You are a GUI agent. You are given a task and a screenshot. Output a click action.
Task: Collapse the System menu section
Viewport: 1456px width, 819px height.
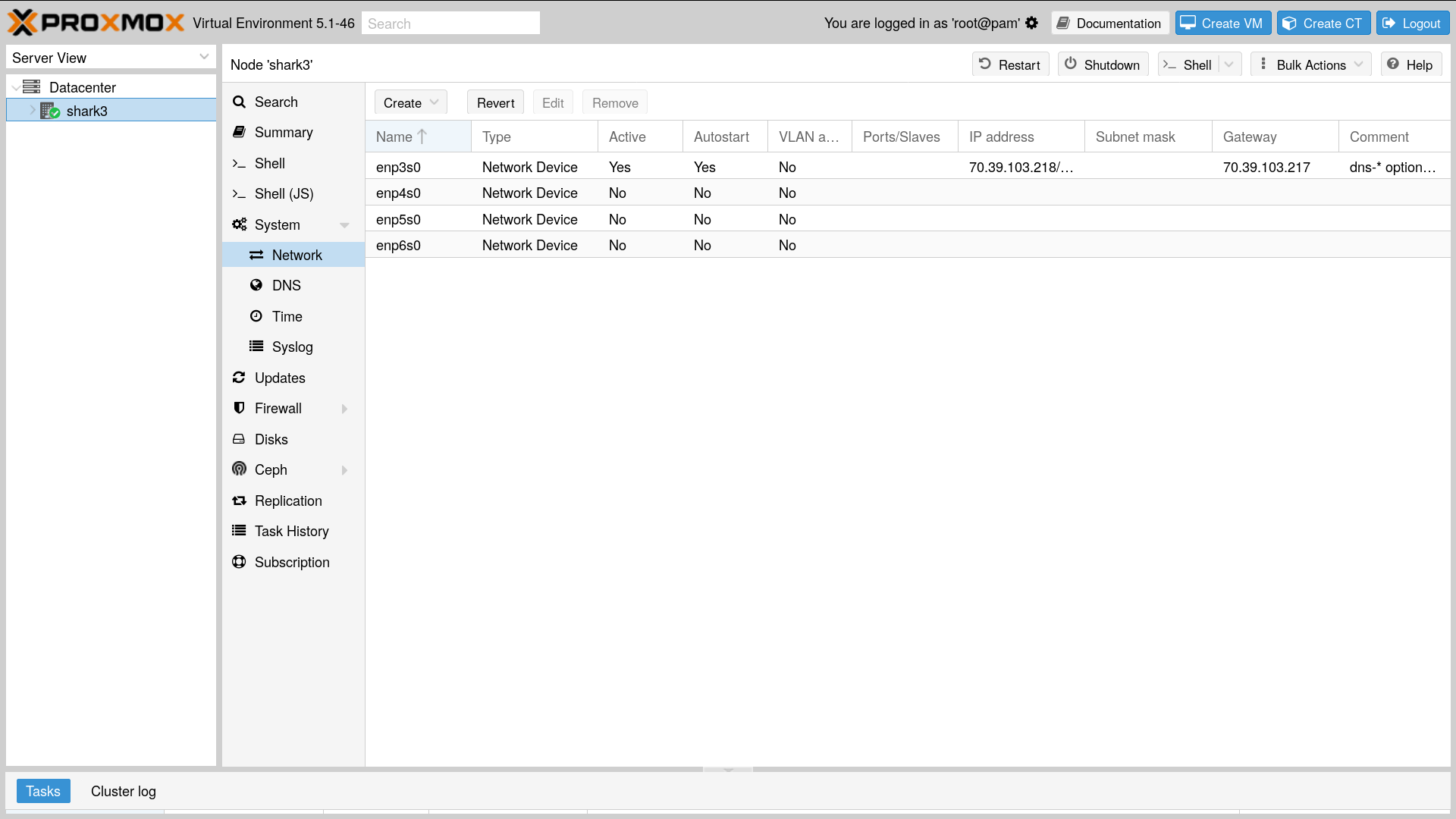[344, 225]
